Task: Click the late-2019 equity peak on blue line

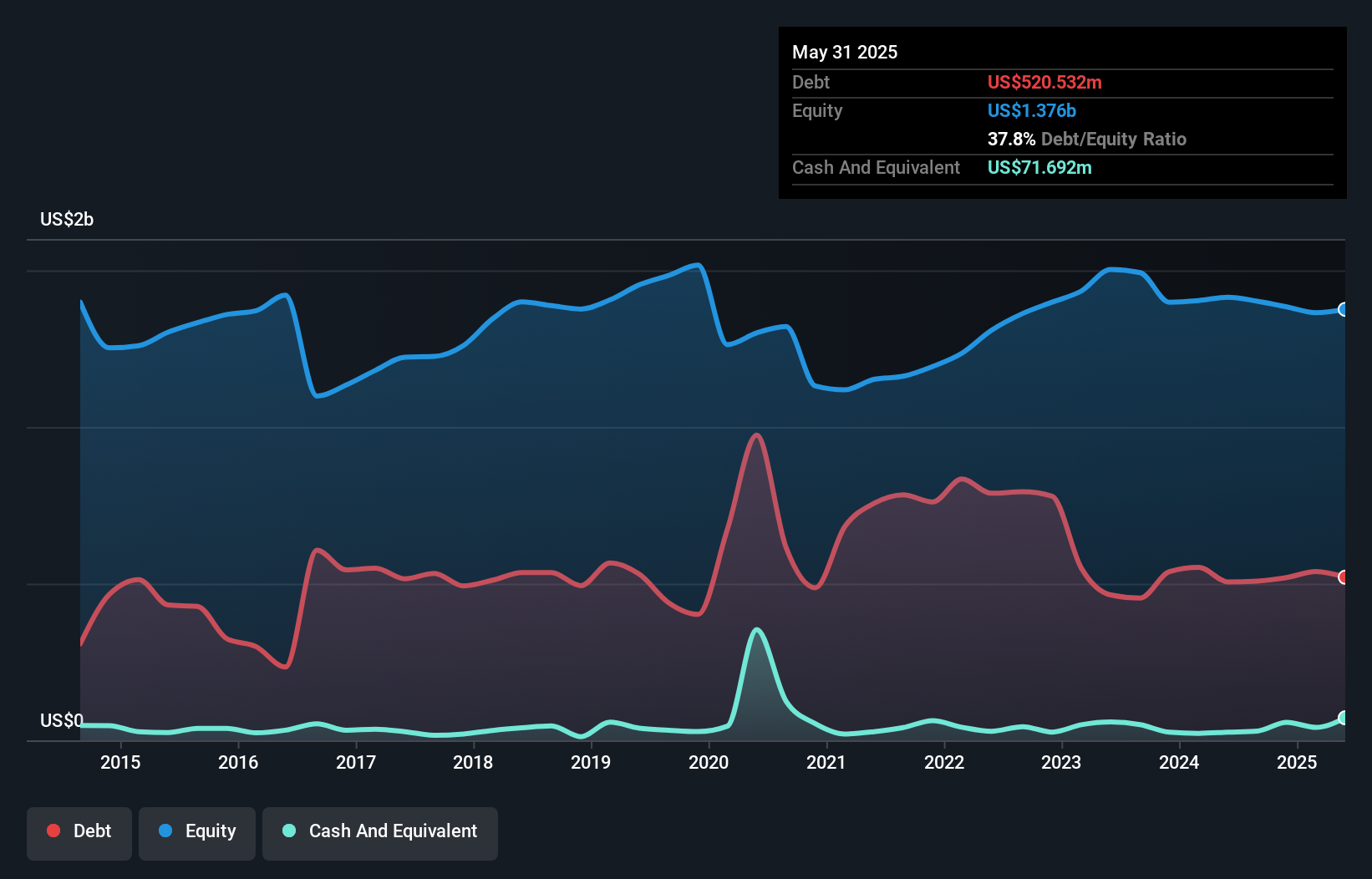Action: click(x=697, y=265)
